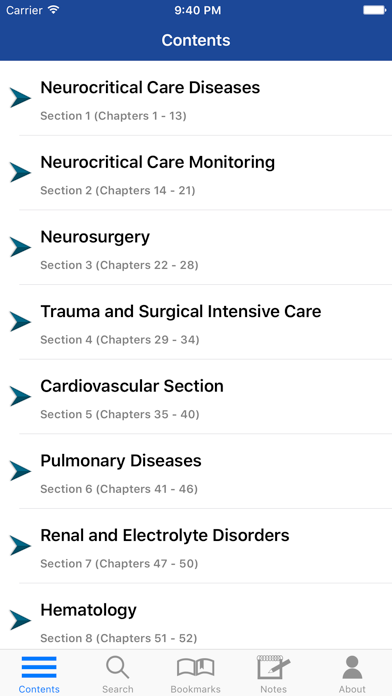This screenshot has width=392, height=696.
Task: Switch to the Search tab label
Action: [x=117, y=689]
